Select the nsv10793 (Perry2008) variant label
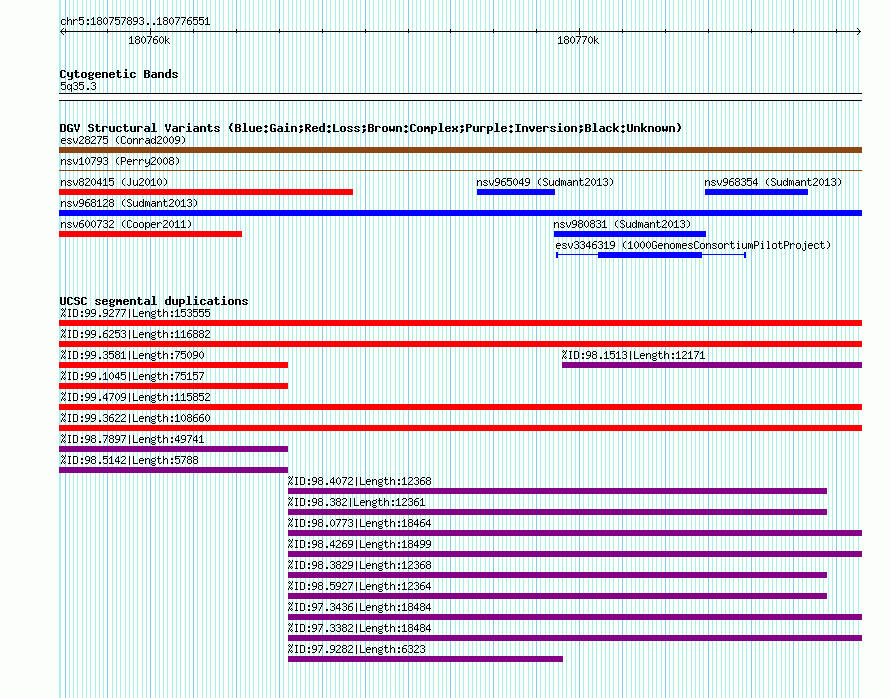 (x=120, y=161)
